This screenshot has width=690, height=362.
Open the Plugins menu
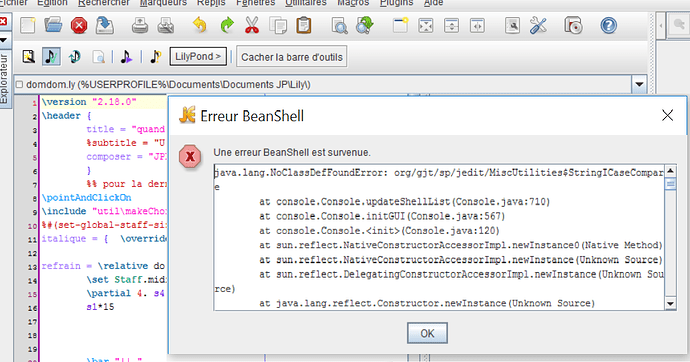[396, 3]
